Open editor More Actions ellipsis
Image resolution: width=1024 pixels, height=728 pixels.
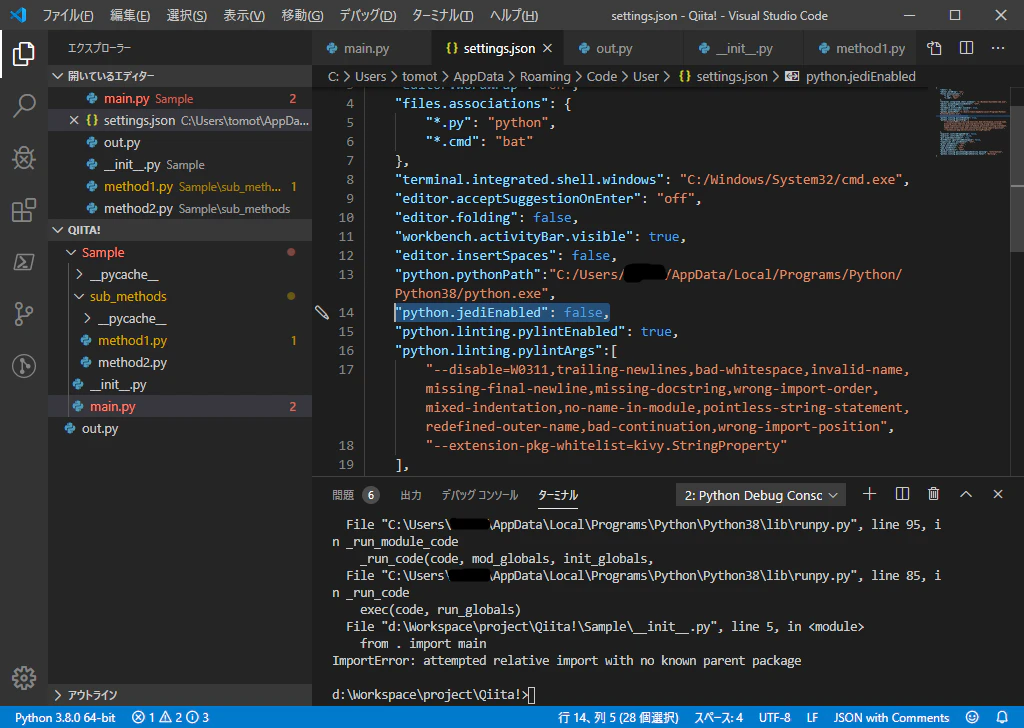998,48
